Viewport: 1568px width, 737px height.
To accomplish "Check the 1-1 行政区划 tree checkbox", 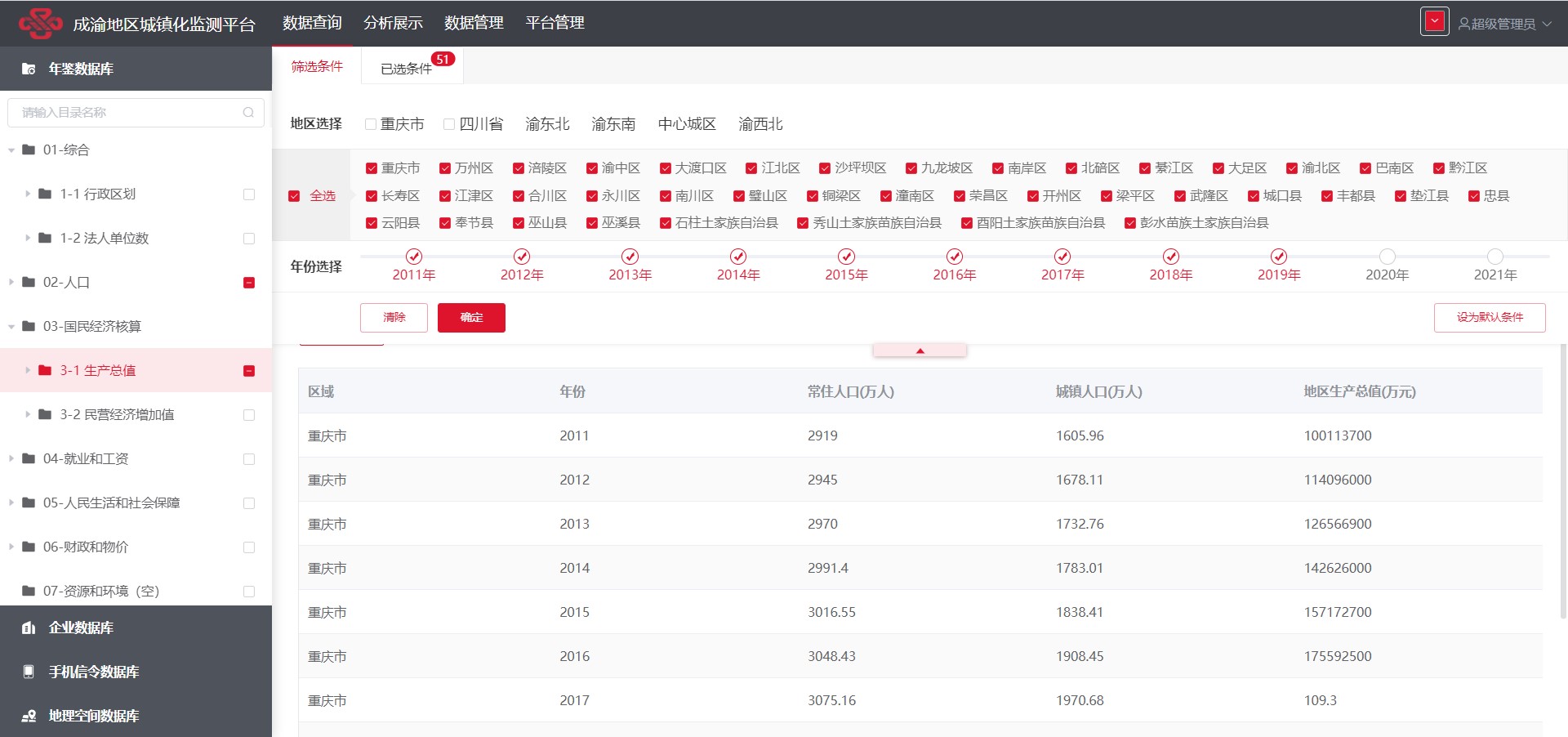I will point(249,194).
